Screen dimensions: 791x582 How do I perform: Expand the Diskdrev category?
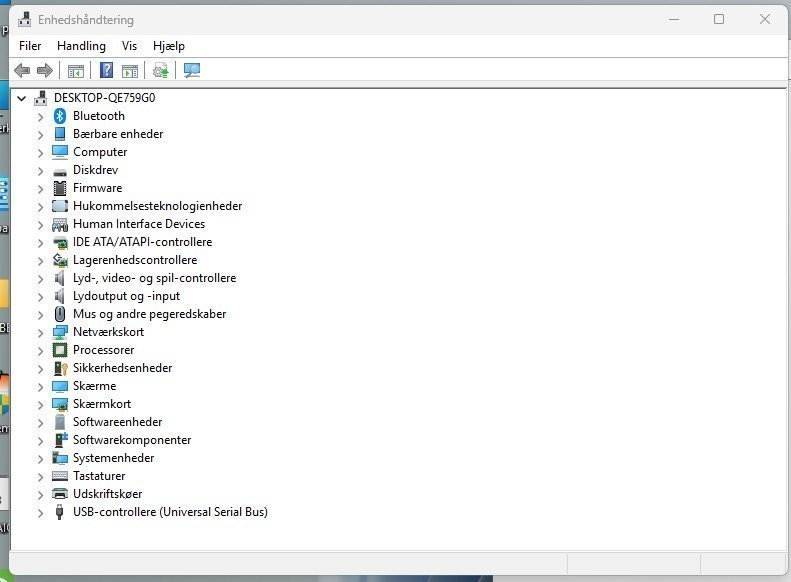[40, 170]
